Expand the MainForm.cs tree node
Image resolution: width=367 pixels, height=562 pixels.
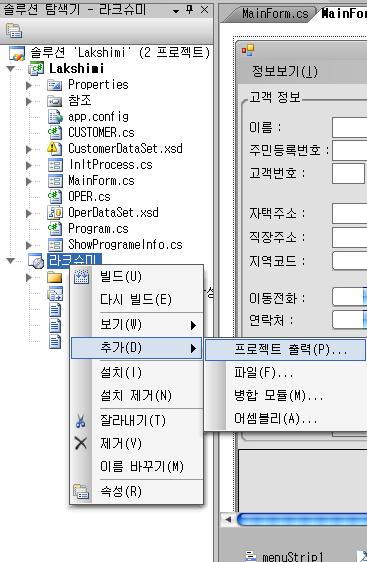click(x=29, y=181)
